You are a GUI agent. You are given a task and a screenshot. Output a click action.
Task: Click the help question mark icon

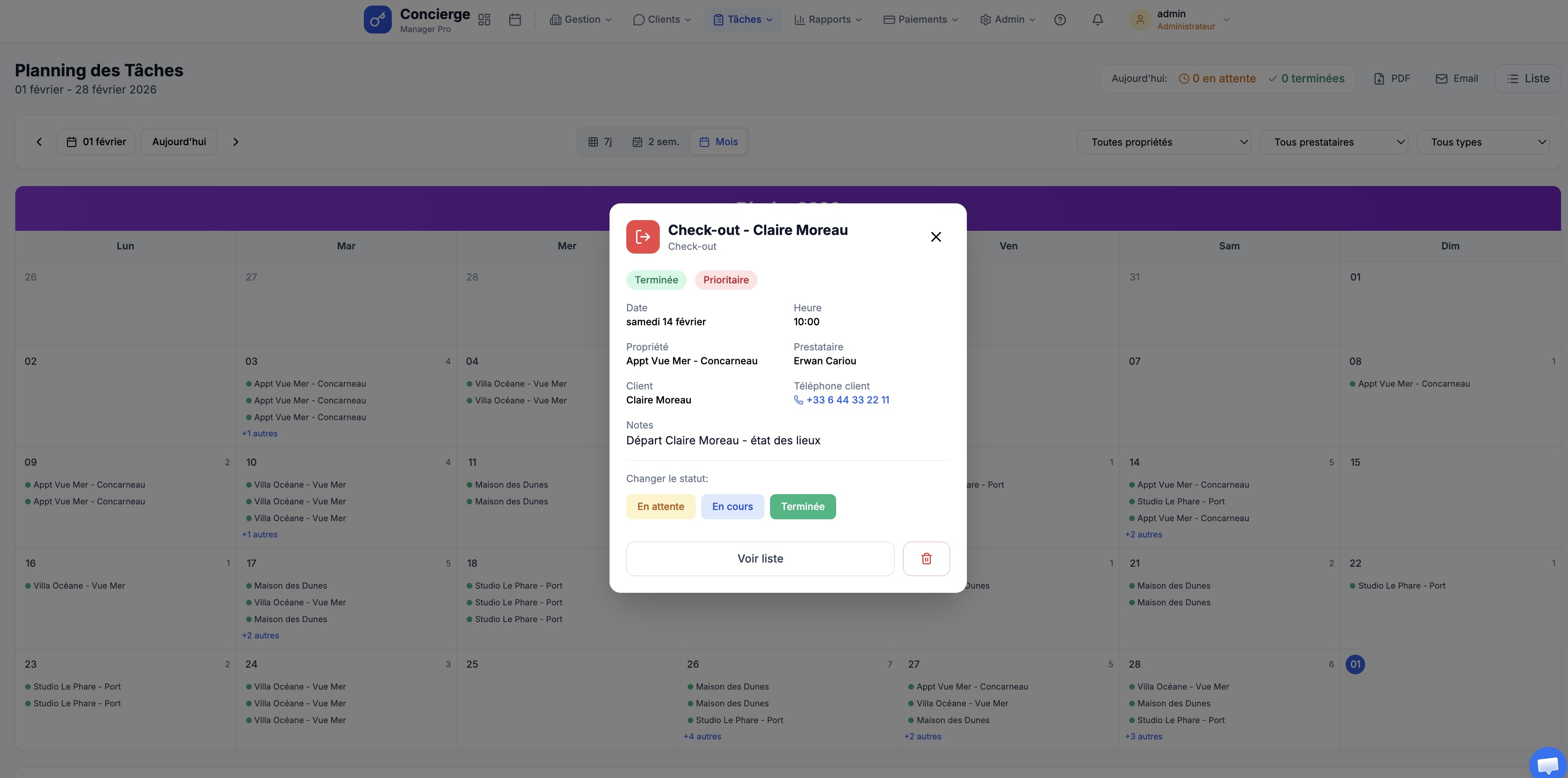(x=1060, y=20)
